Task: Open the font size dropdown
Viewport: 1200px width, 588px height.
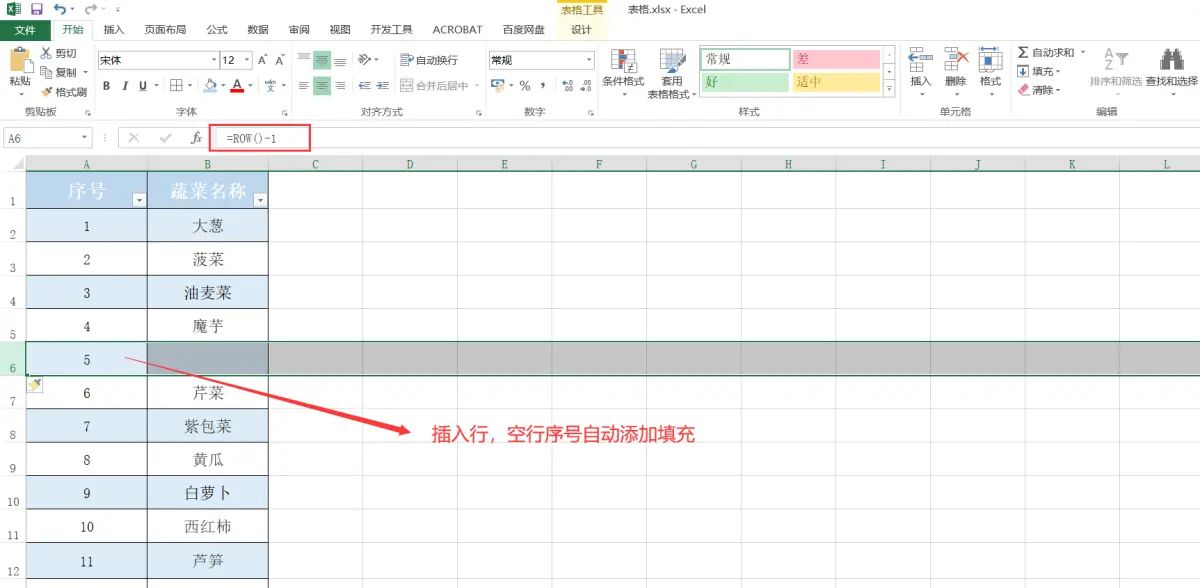Action: (x=245, y=61)
